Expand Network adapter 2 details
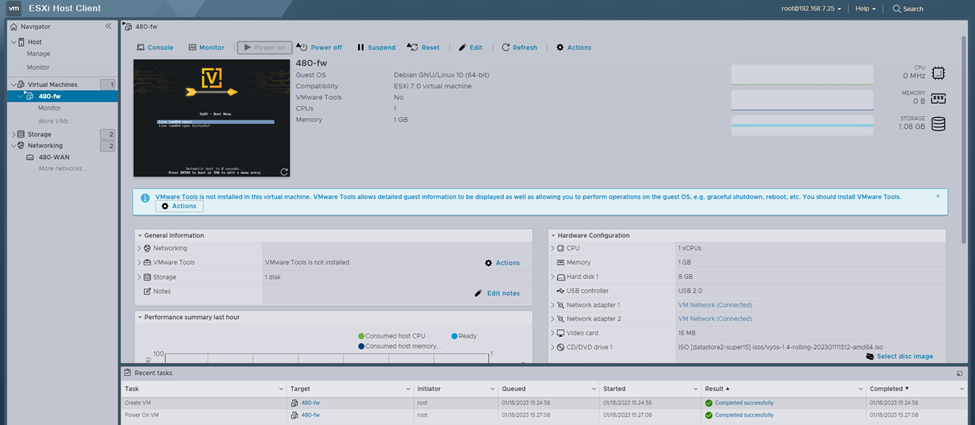 point(553,319)
